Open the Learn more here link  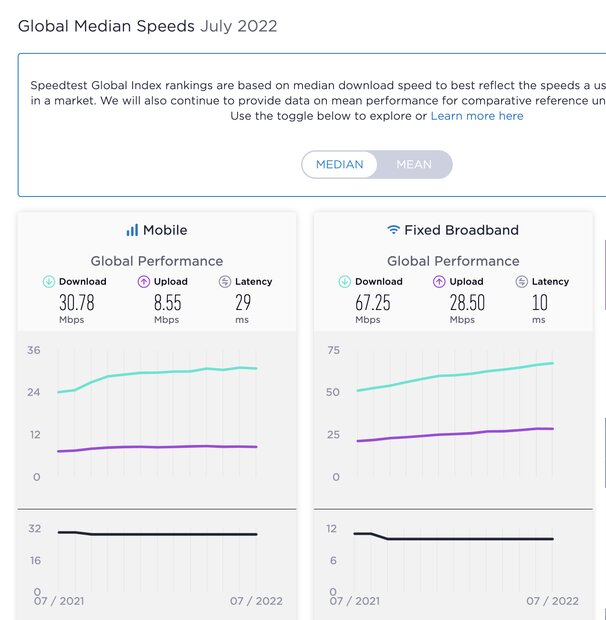(x=477, y=116)
